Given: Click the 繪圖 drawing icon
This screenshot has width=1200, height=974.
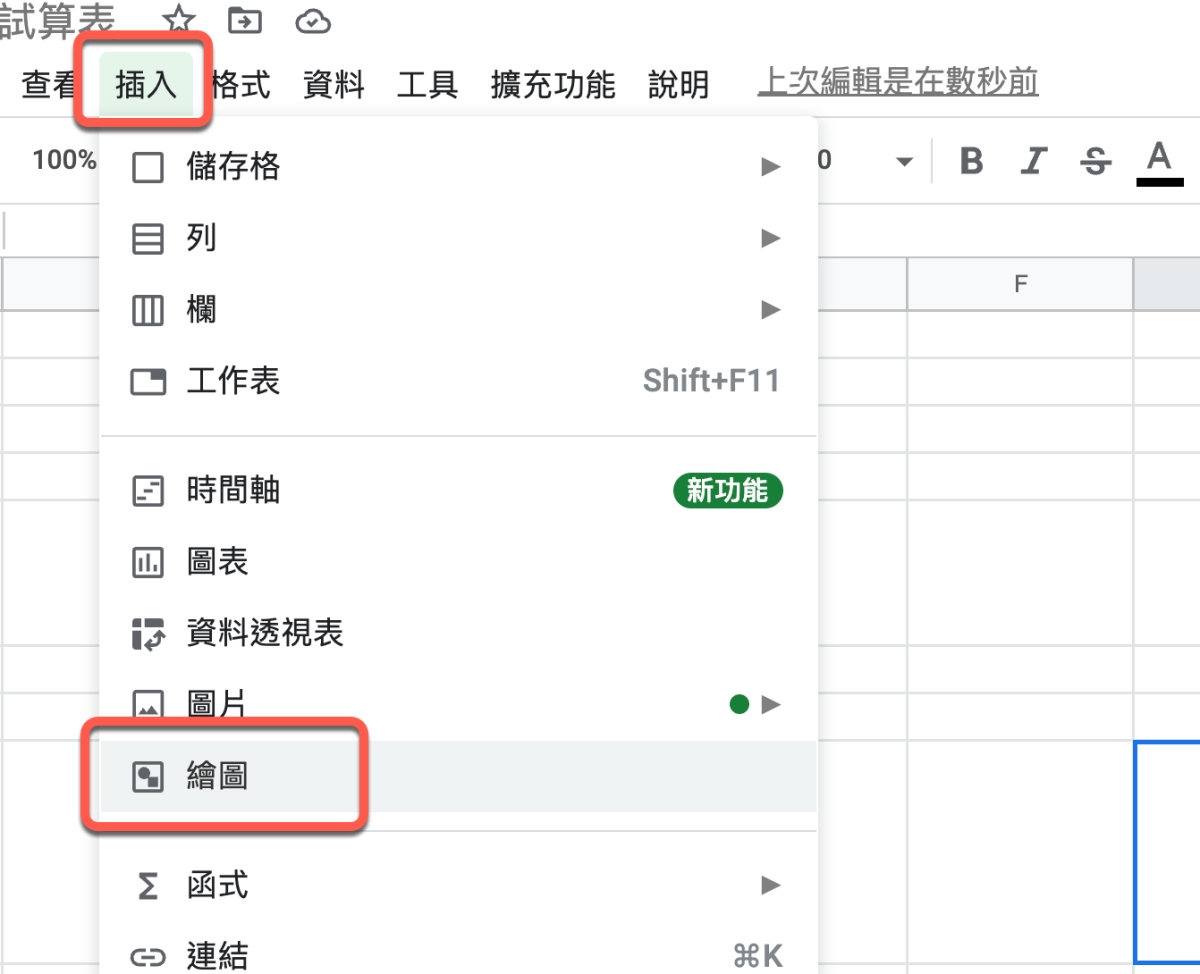Looking at the screenshot, I should coord(148,777).
